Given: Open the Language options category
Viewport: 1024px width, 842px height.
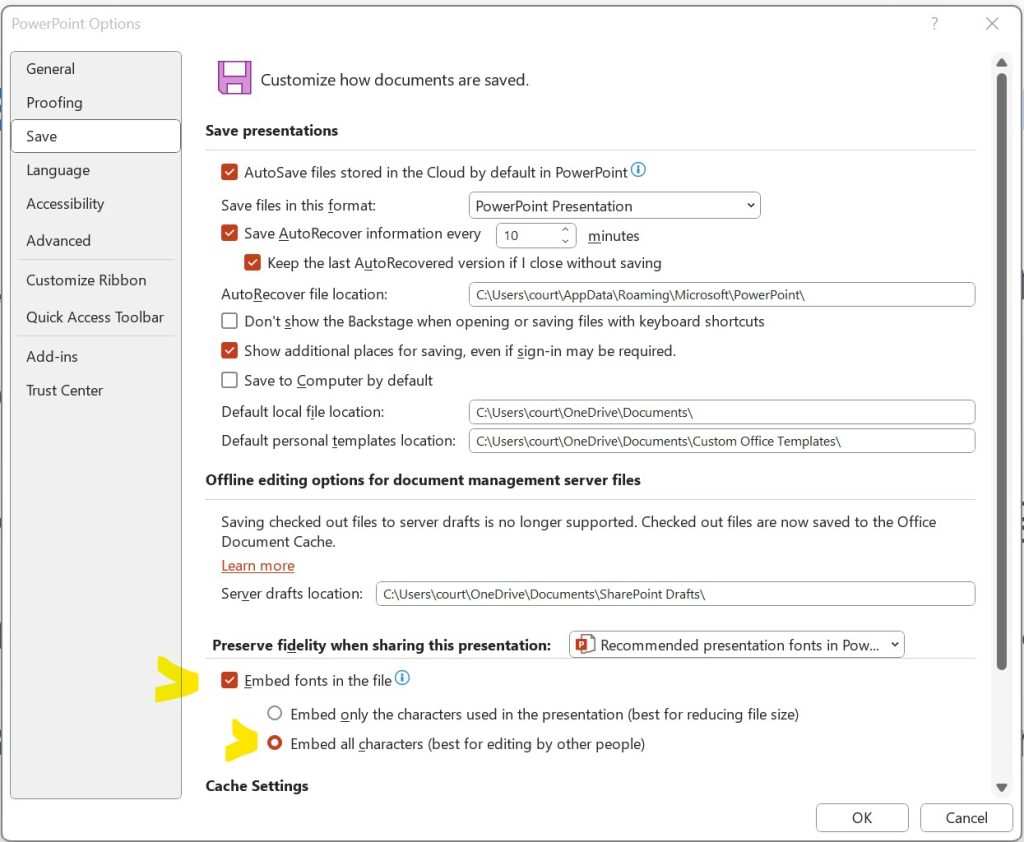Looking at the screenshot, I should pyautogui.click(x=95, y=170).
